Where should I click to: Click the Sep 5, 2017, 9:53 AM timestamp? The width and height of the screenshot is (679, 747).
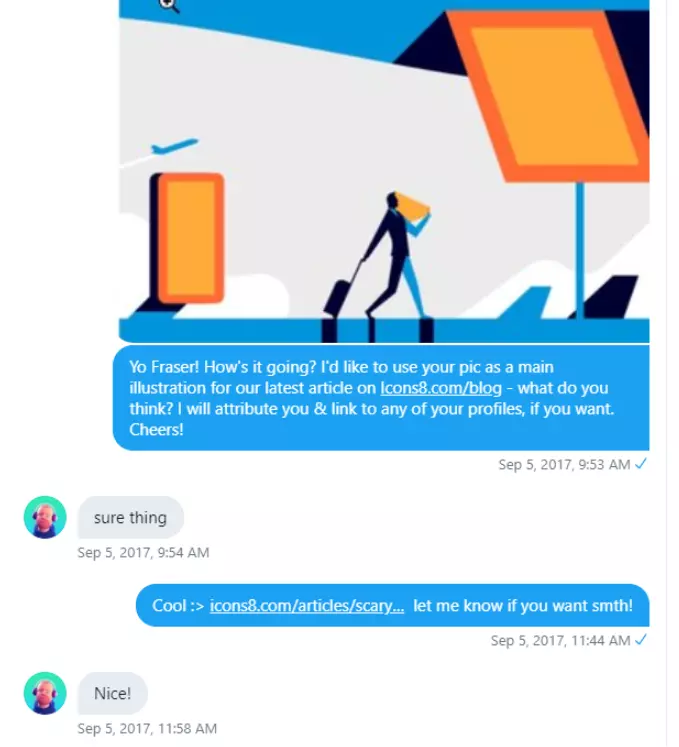pos(564,464)
